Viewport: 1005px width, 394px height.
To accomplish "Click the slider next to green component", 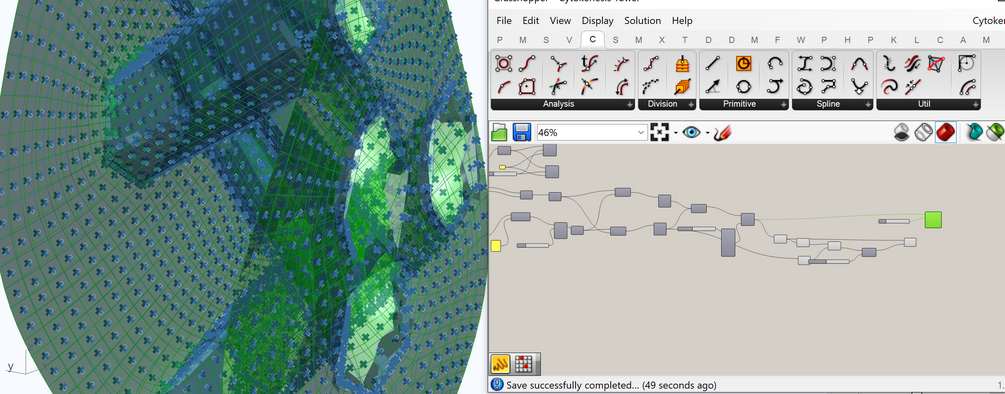I will pyautogui.click(x=893, y=221).
